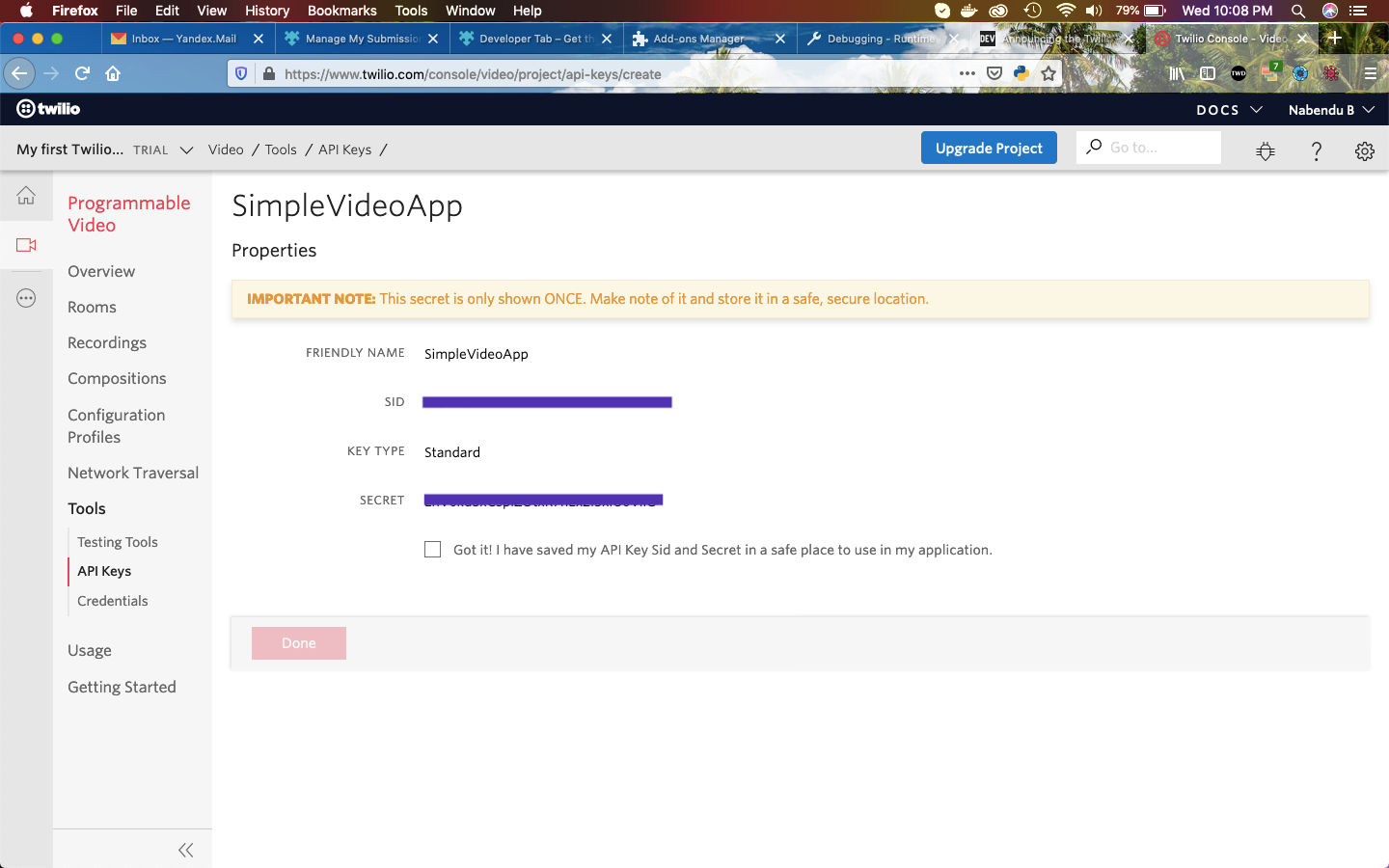This screenshot has height=868, width=1389.
Task: Open the All Products ellipsis icon
Action: (26, 298)
